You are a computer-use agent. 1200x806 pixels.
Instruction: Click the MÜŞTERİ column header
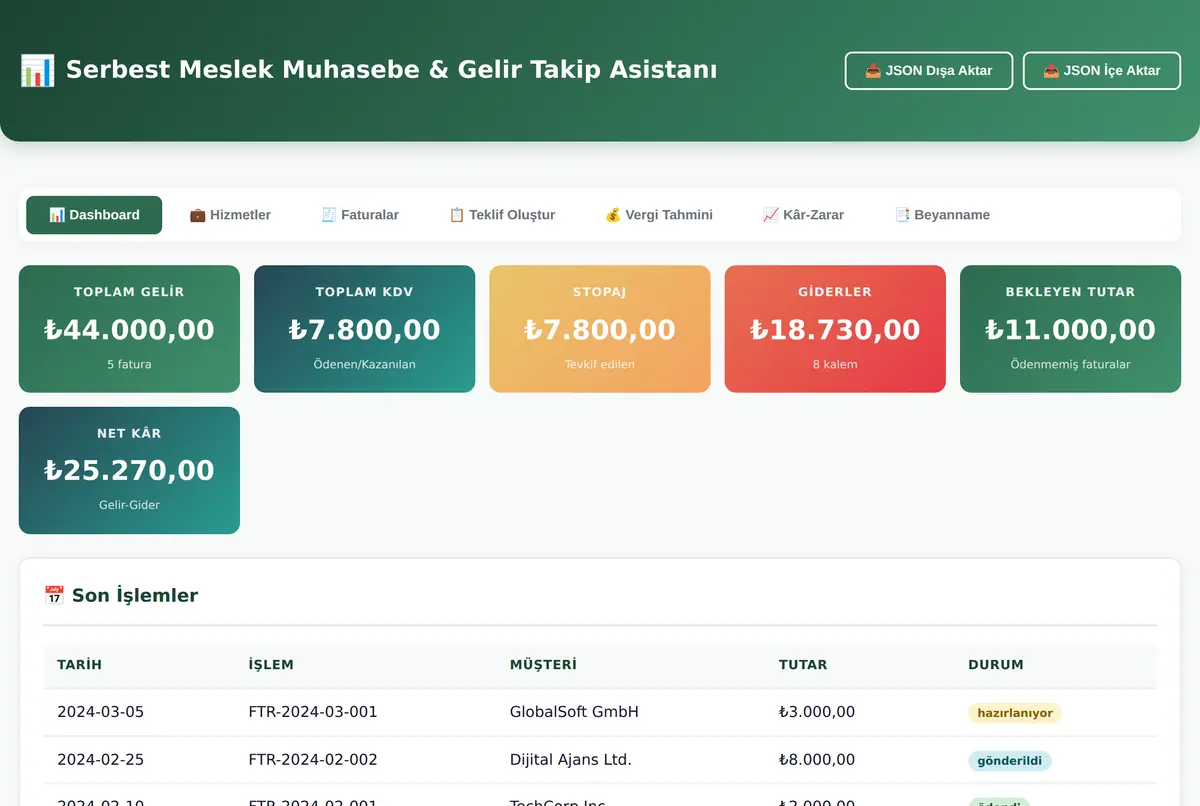543,665
